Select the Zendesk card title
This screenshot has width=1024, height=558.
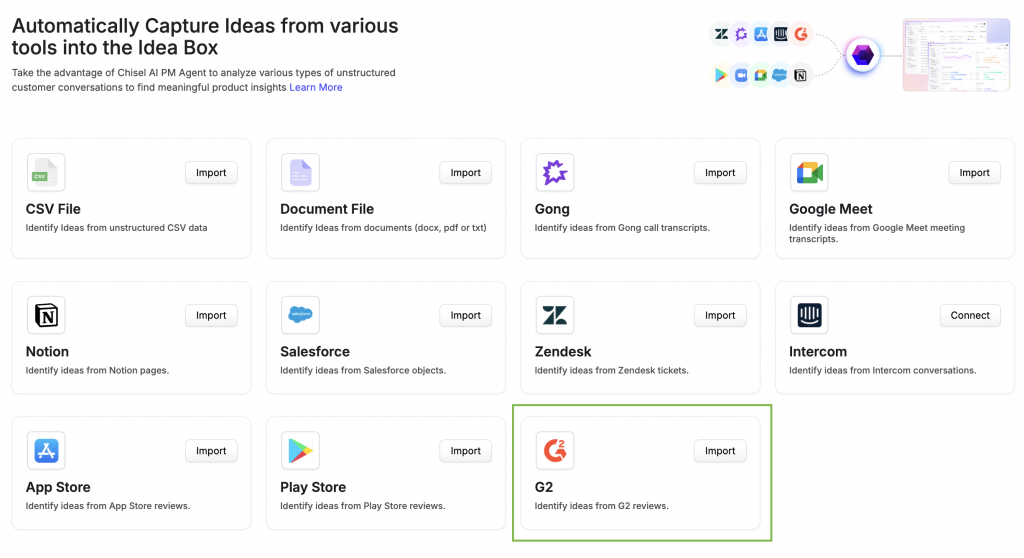[x=563, y=352]
